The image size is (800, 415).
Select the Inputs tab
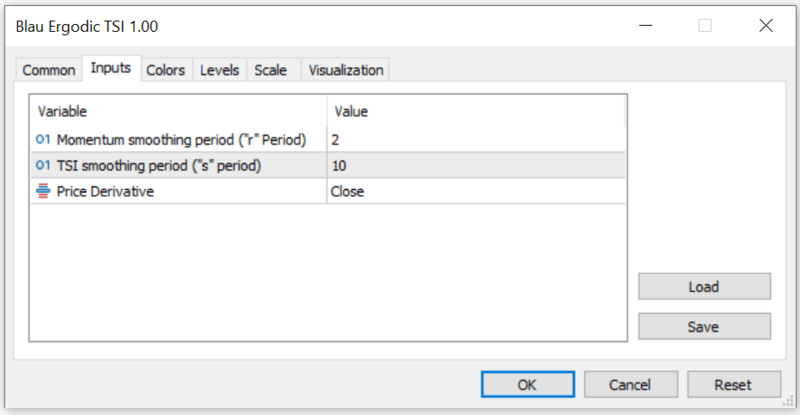[111, 68]
